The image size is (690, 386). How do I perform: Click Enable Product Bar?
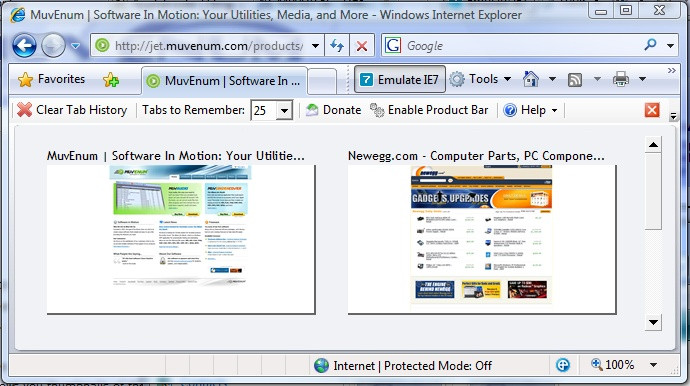[x=429, y=110]
